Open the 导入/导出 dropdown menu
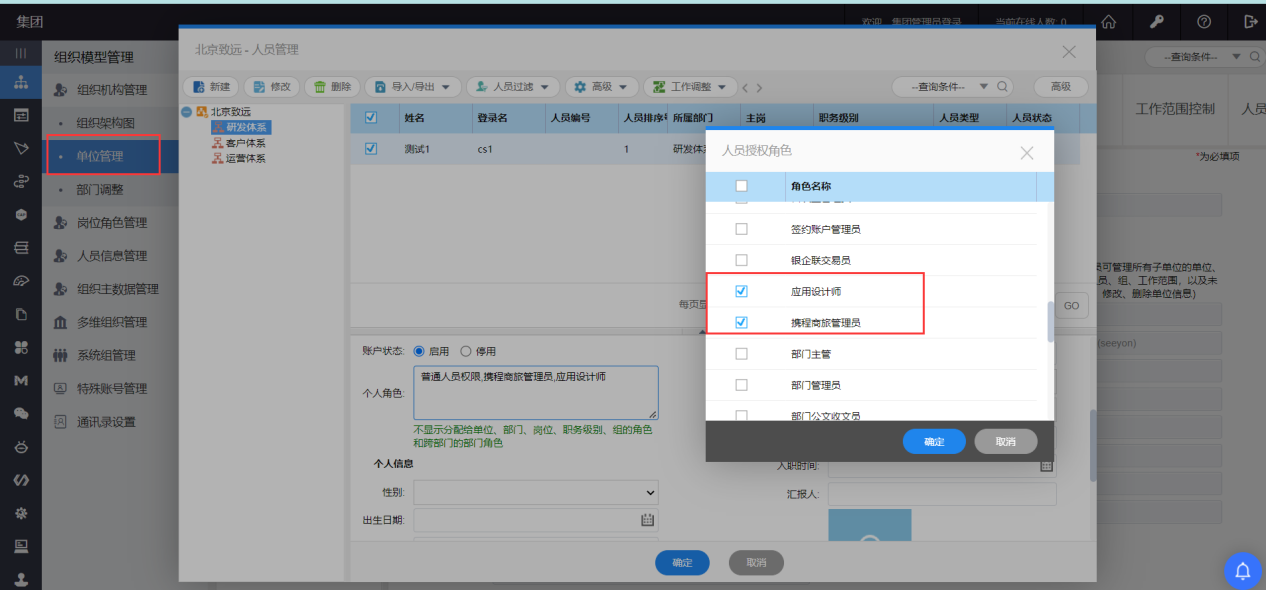Screen dimensions: 1266x590 click(x=413, y=87)
